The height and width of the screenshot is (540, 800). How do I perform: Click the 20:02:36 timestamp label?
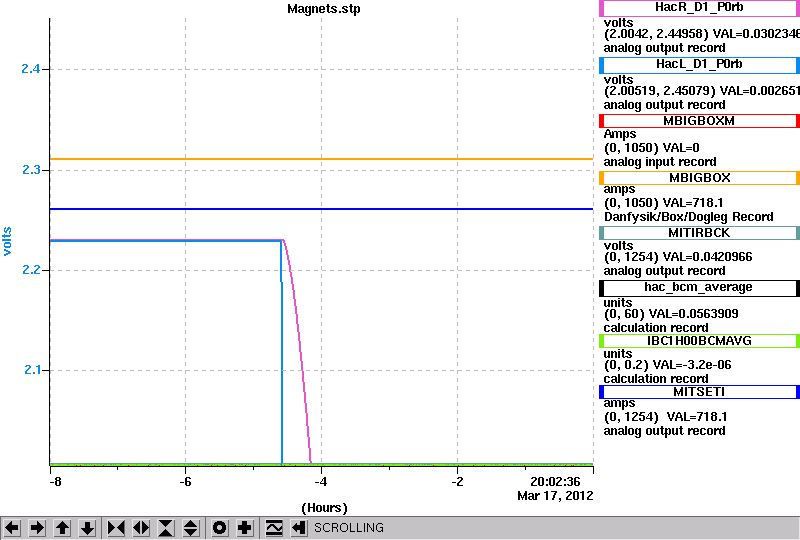[x=555, y=482]
